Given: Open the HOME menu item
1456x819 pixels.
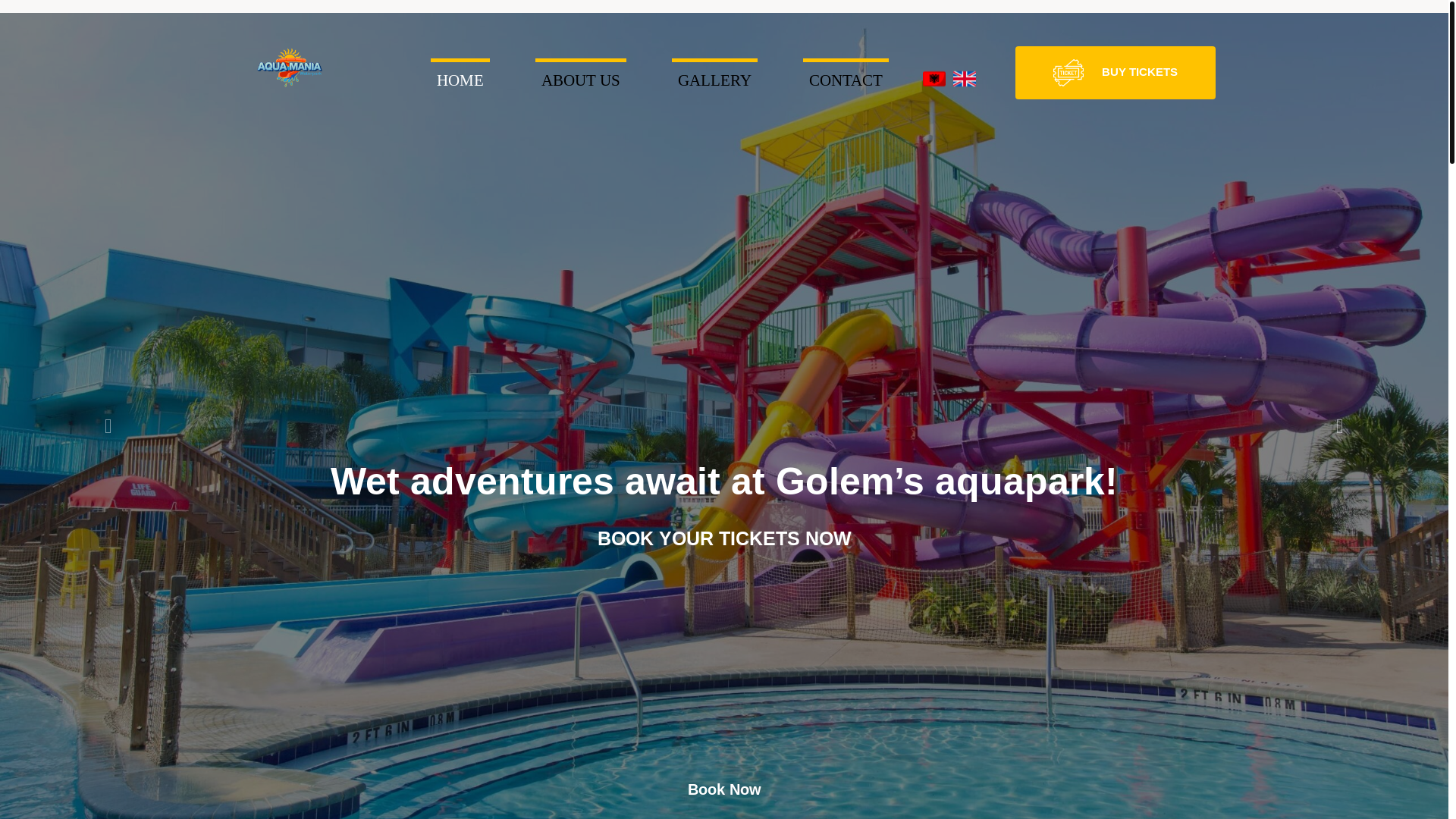Looking at the screenshot, I should coord(460,80).
